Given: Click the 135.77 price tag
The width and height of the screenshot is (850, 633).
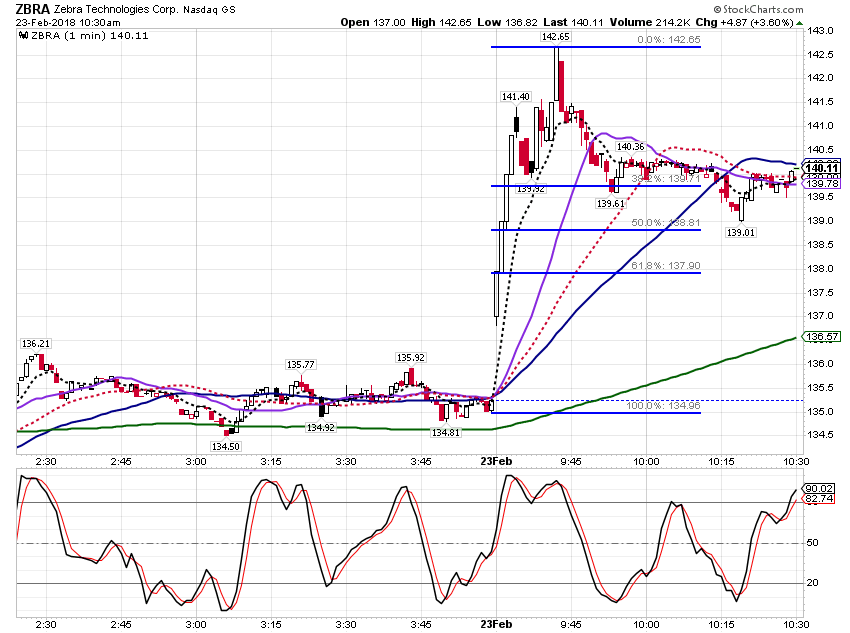Looking at the screenshot, I should point(300,365).
